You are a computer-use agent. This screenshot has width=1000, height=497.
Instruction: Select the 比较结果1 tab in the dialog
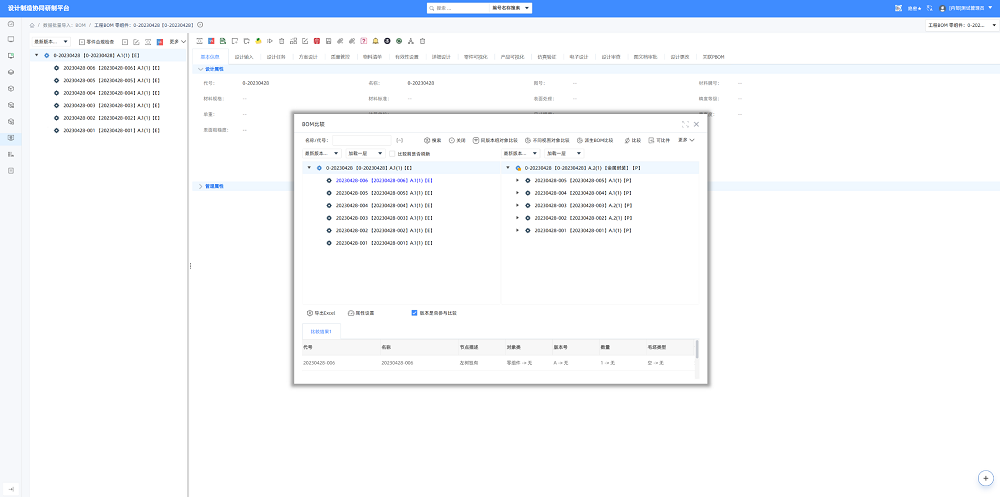click(321, 332)
